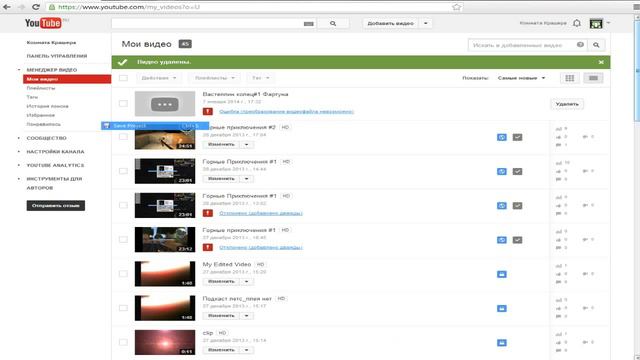This screenshot has width=640, height=360.
Task: Click the blue privacy icon for clip video
Action: click(x=502, y=343)
